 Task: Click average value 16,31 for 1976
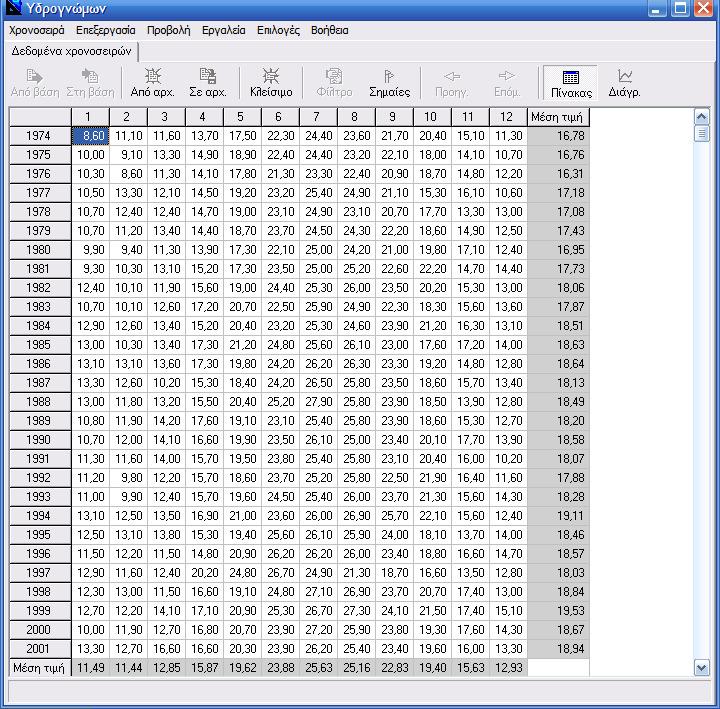click(x=558, y=174)
